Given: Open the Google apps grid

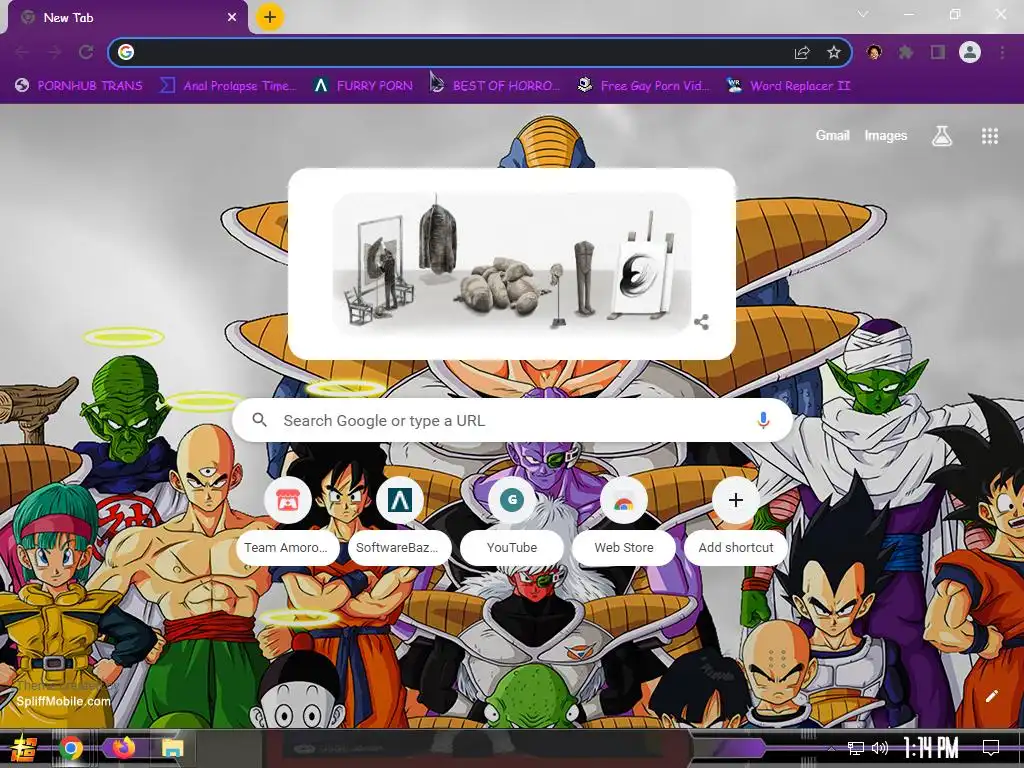Looking at the screenshot, I should [x=989, y=136].
